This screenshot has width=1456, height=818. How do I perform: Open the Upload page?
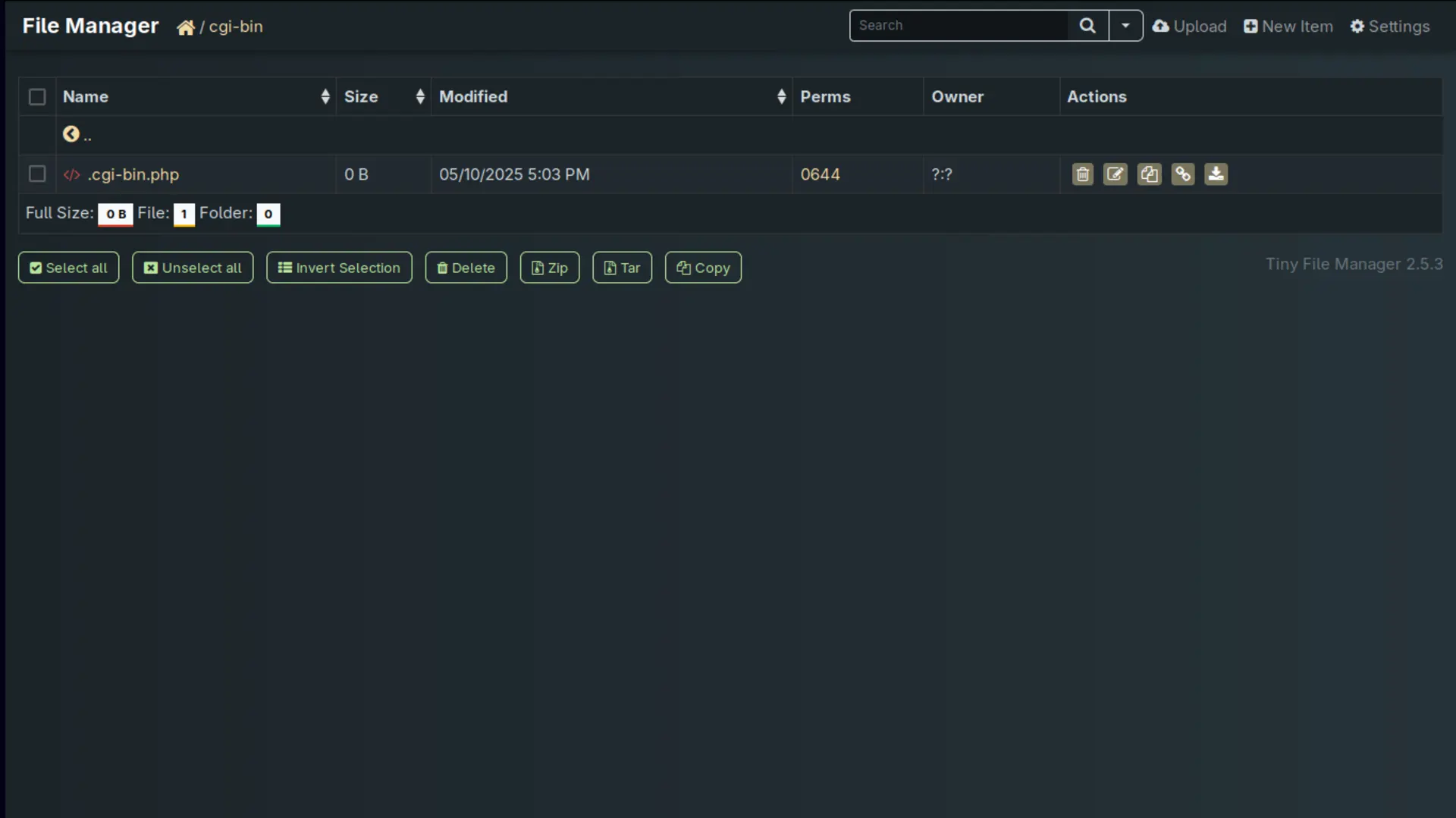click(1189, 27)
